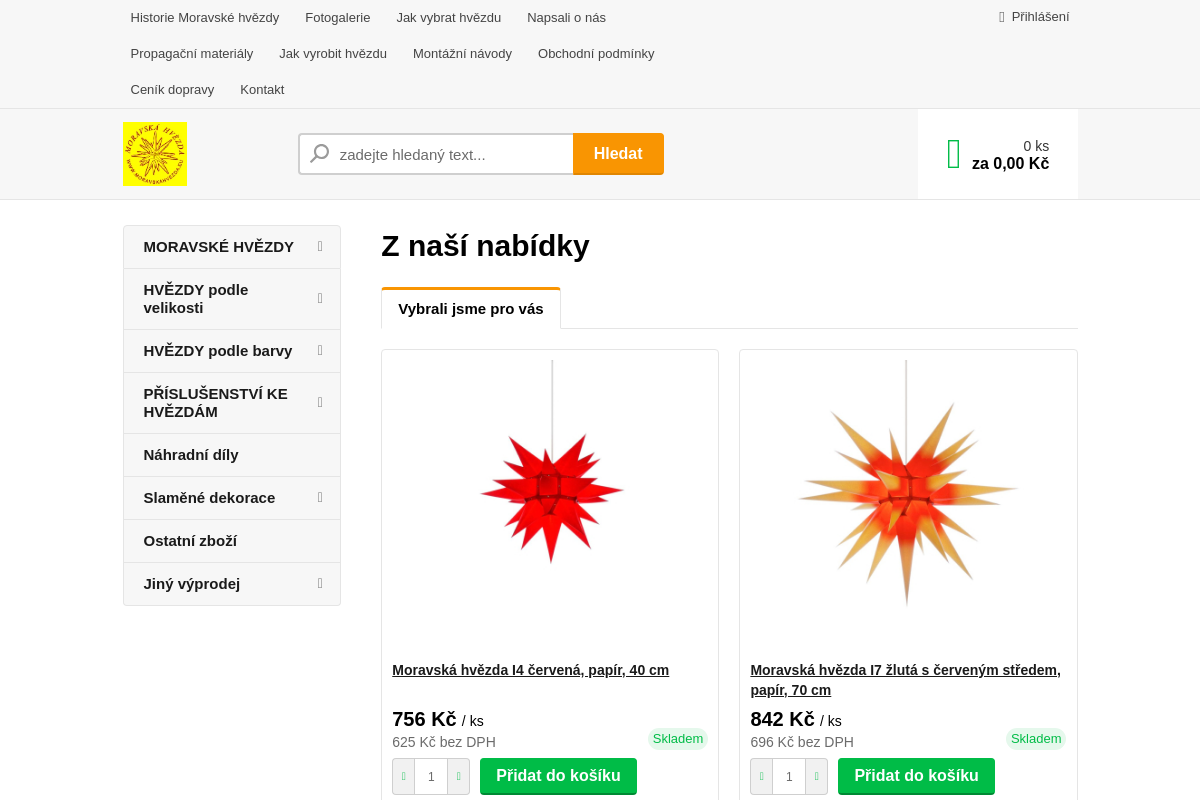Switch to the Vybrali jsme pro vás tab
Image resolution: width=1200 pixels, height=800 pixels.
(x=471, y=309)
